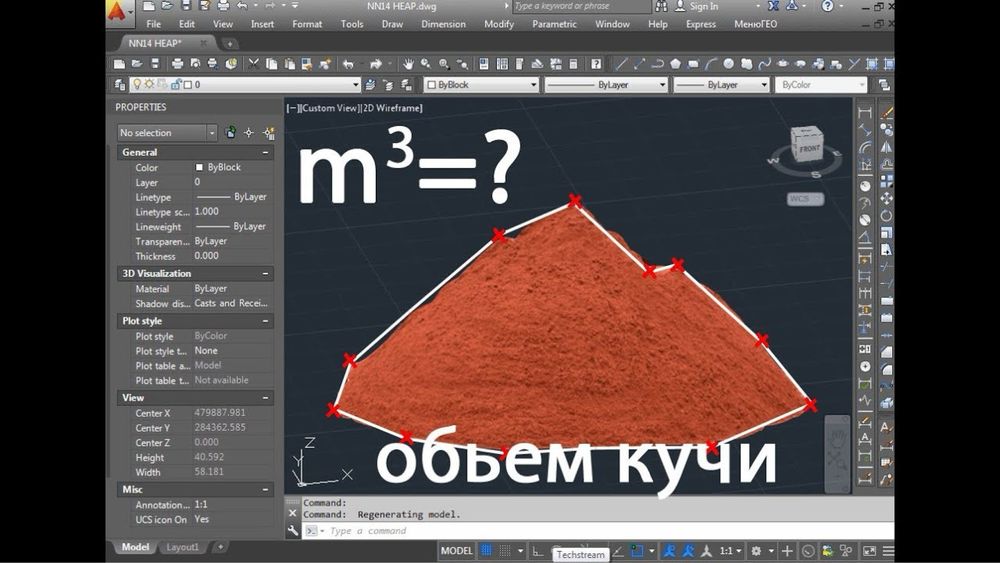This screenshot has height=563, width=1000.
Task: Toggle polar tracking angle icon
Action: tap(617, 552)
